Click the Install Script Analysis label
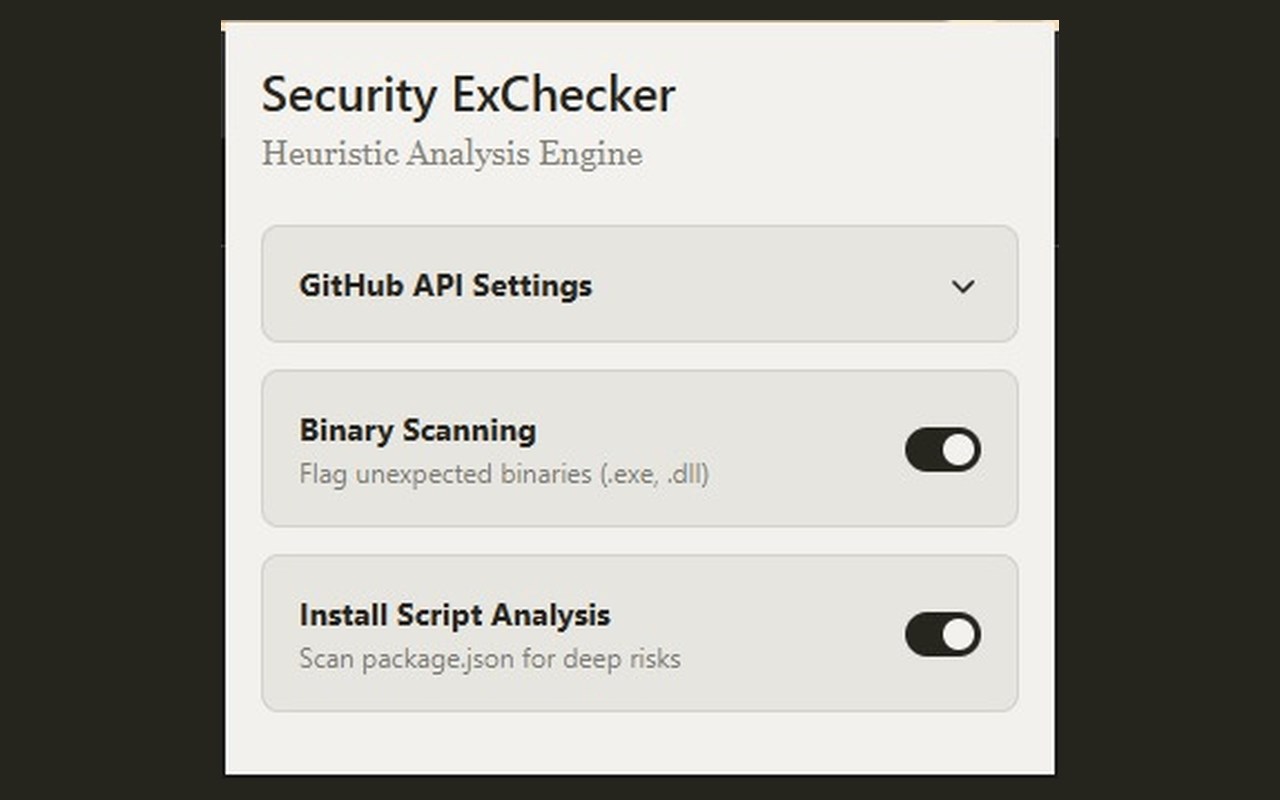 455,615
